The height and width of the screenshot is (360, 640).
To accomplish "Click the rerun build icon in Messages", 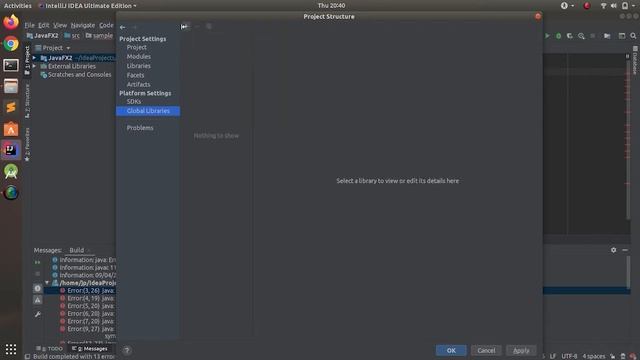I will click(38, 262).
